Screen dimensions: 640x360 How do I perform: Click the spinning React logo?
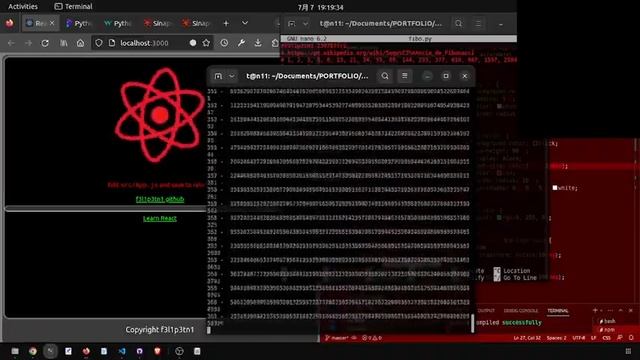160,115
